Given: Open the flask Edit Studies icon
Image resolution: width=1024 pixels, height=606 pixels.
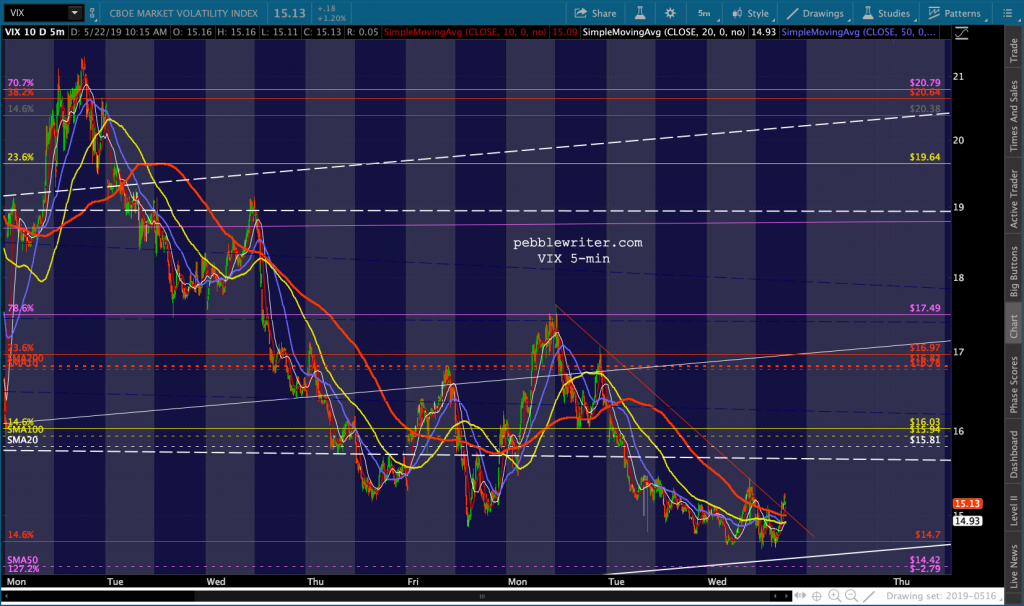Looking at the screenshot, I should coord(639,13).
